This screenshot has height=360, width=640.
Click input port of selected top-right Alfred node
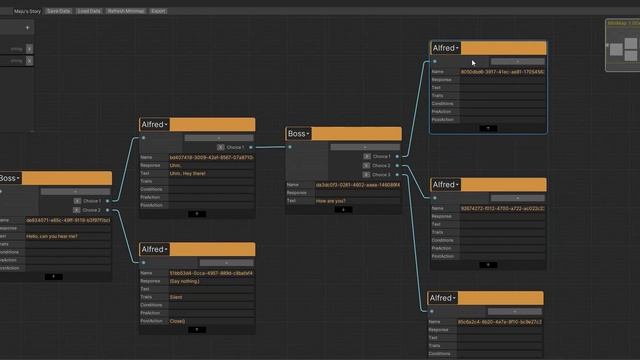[x=435, y=62]
